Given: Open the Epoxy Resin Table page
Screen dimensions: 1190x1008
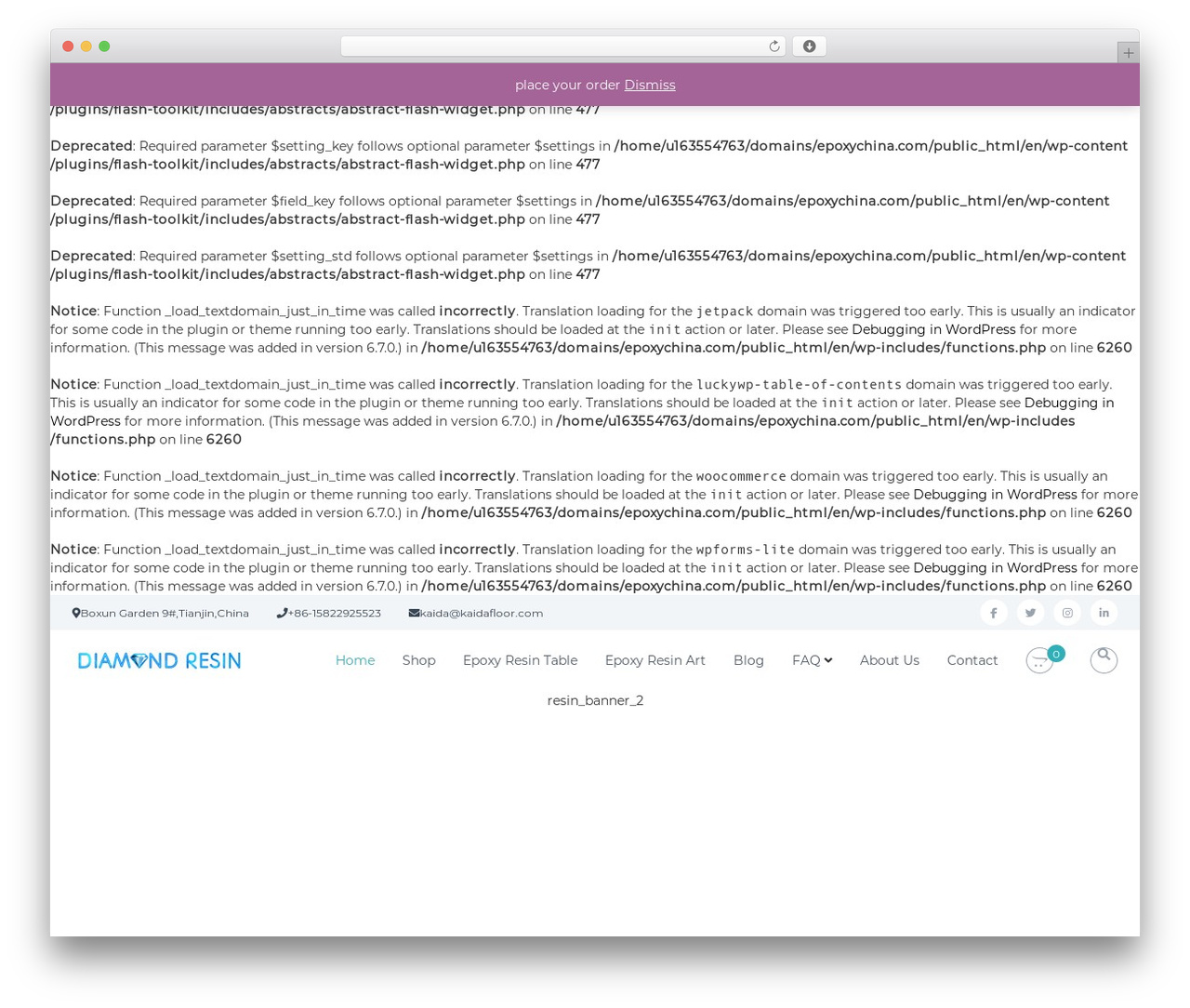Looking at the screenshot, I should click(520, 660).
